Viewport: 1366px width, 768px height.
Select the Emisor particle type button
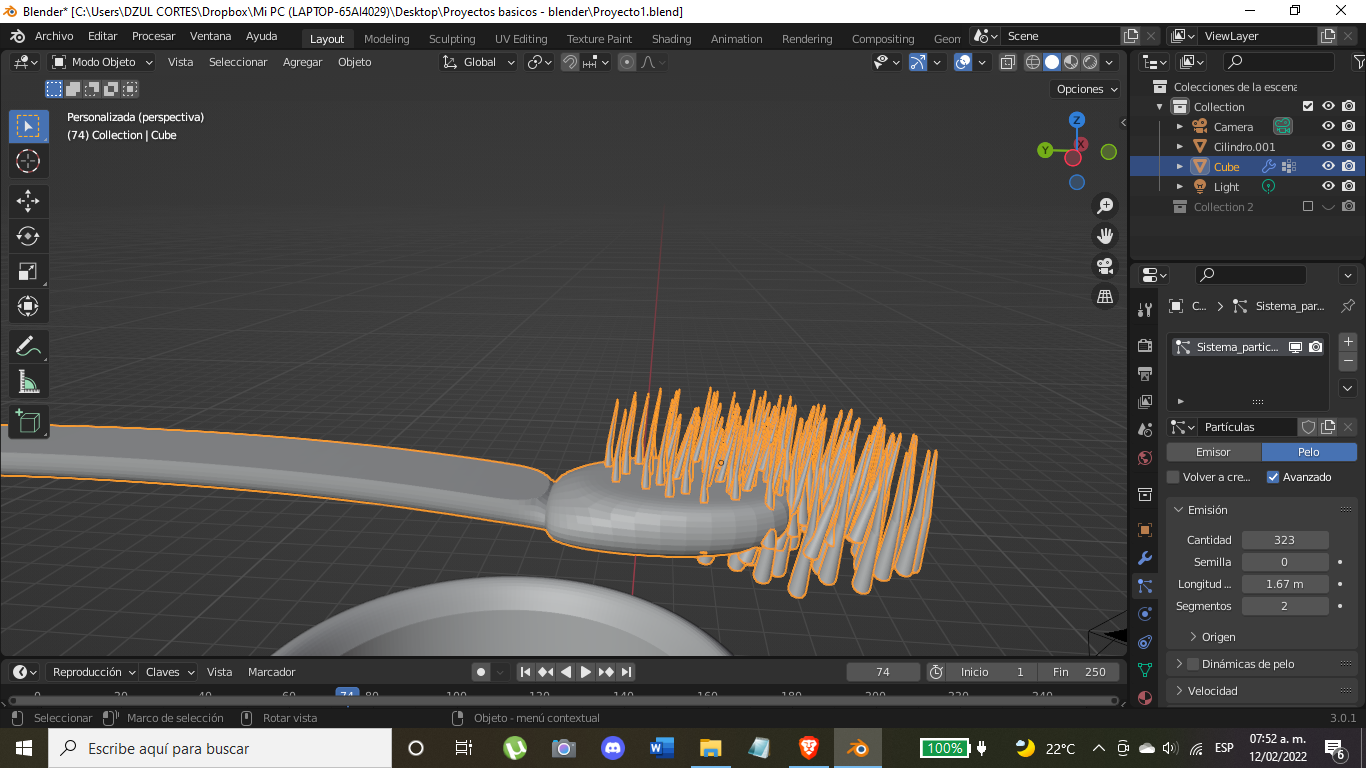pyautogui.click(x=1214, y=452)
